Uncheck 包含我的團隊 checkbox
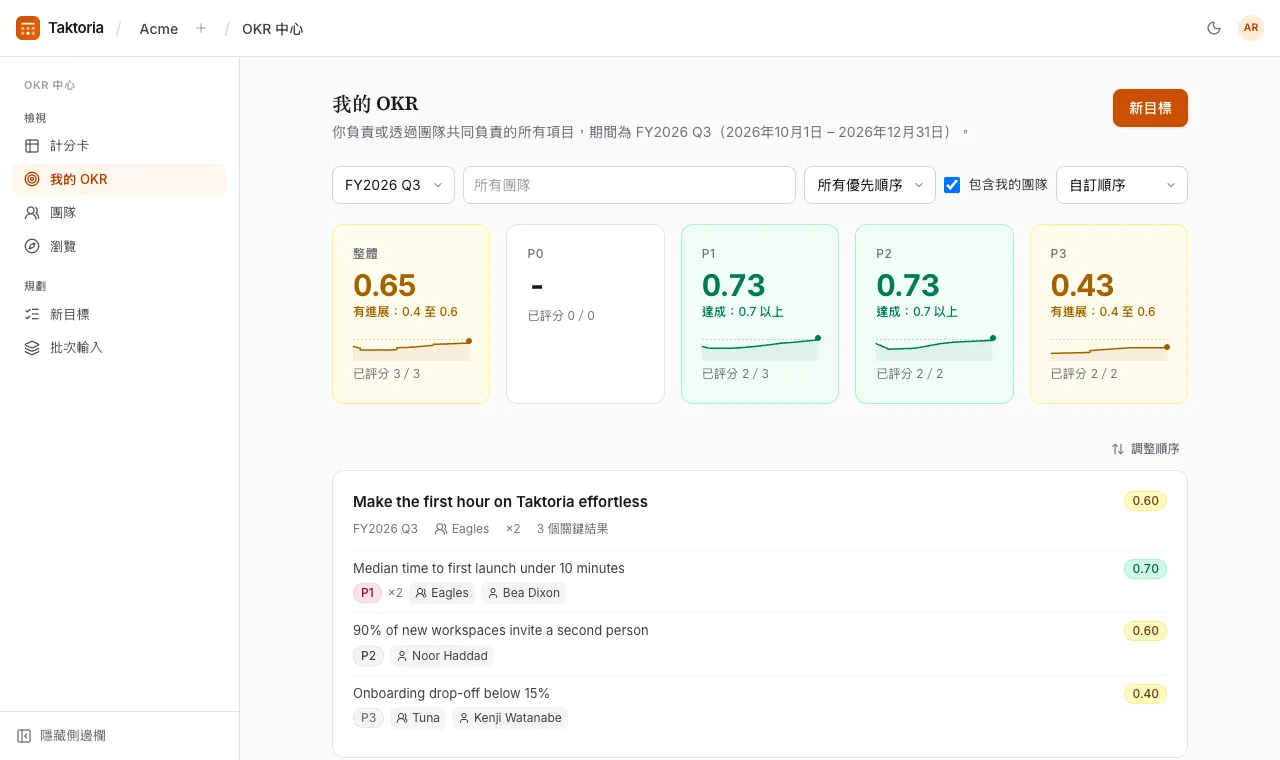Viewport: 1280px width, 760px height. pyautogui.click(x=952, y=185)
